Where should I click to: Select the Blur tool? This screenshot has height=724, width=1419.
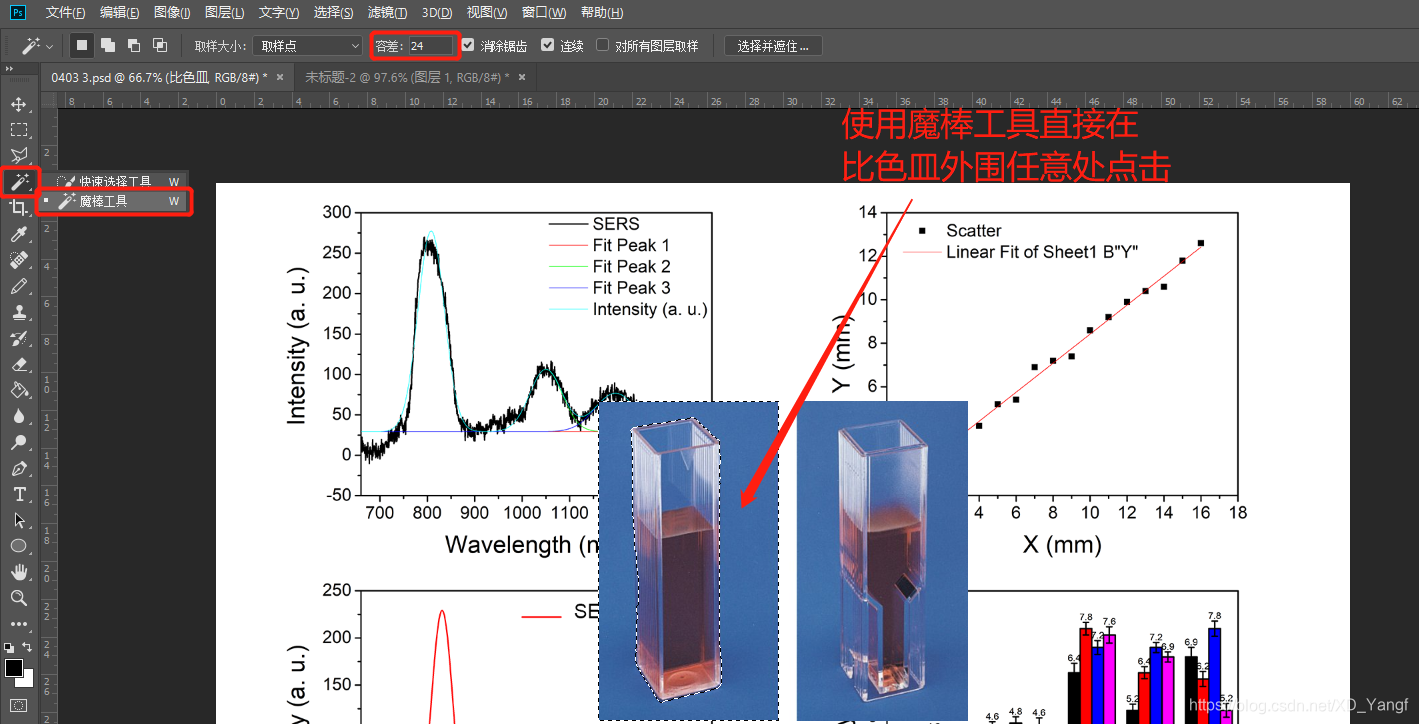pyautogui.click(x=18, y=416)
